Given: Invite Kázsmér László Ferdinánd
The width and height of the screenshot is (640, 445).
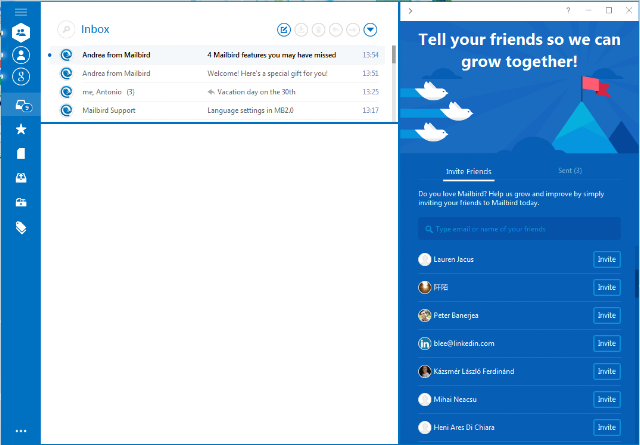Looking at the screenshot, I should pos(607,371).
